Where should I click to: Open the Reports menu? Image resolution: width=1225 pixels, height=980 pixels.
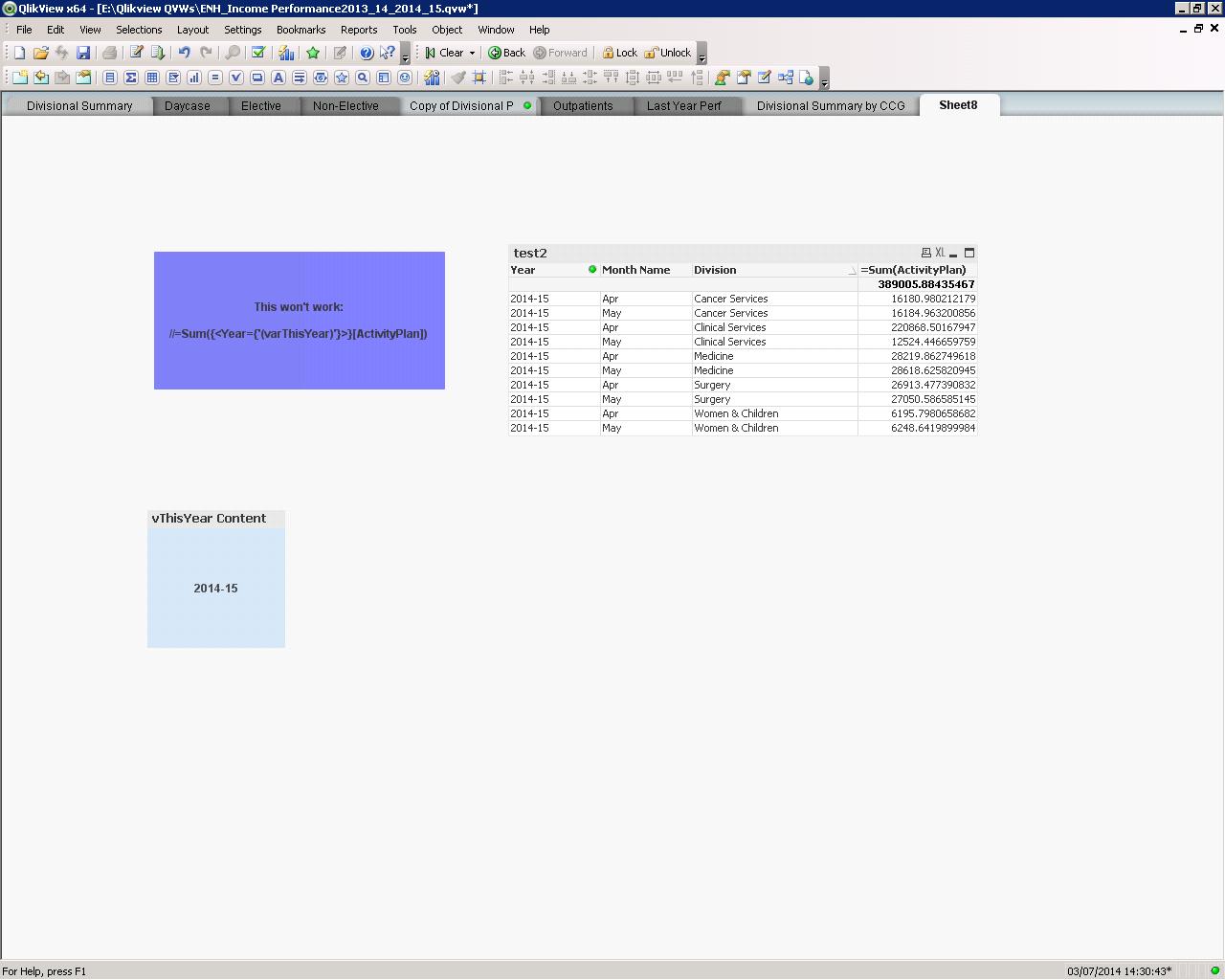pos(359,30)
